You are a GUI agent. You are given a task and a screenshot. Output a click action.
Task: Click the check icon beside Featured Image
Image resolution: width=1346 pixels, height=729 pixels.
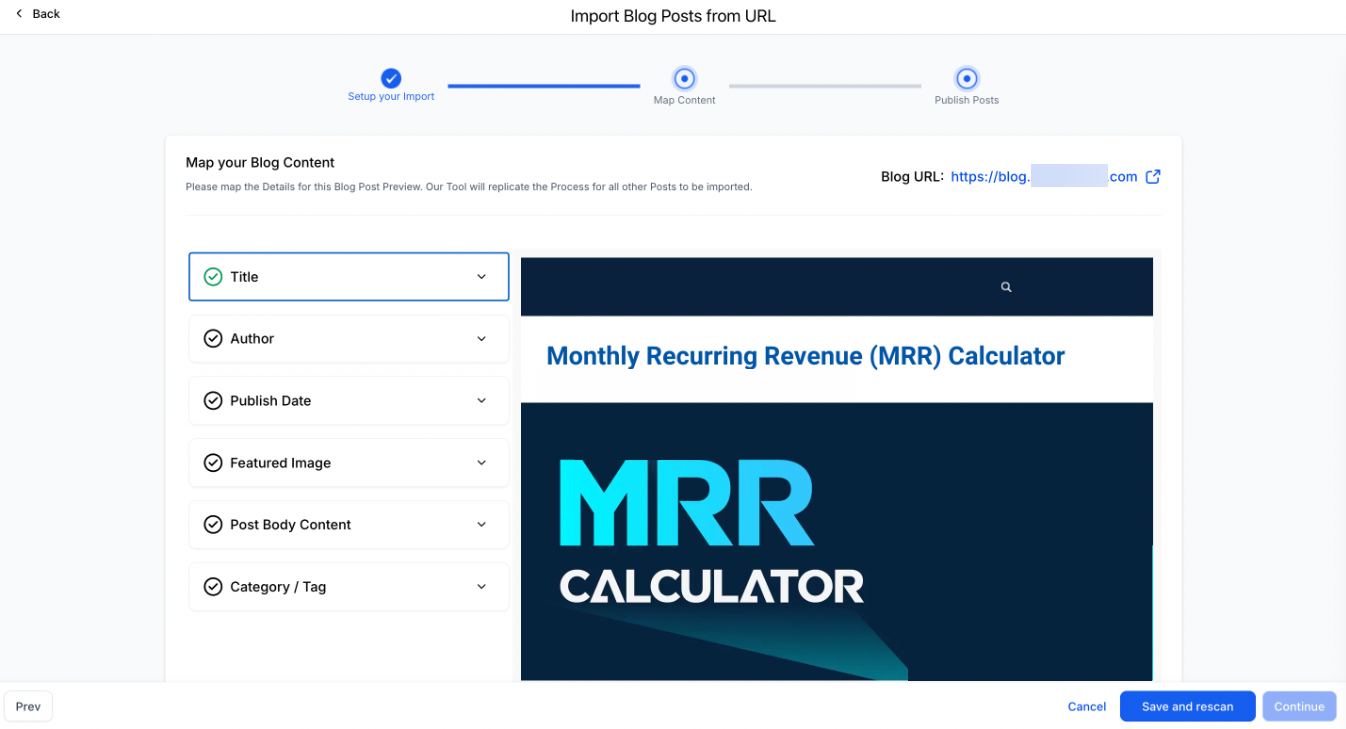pyautogui.click(x=213, y=463)
